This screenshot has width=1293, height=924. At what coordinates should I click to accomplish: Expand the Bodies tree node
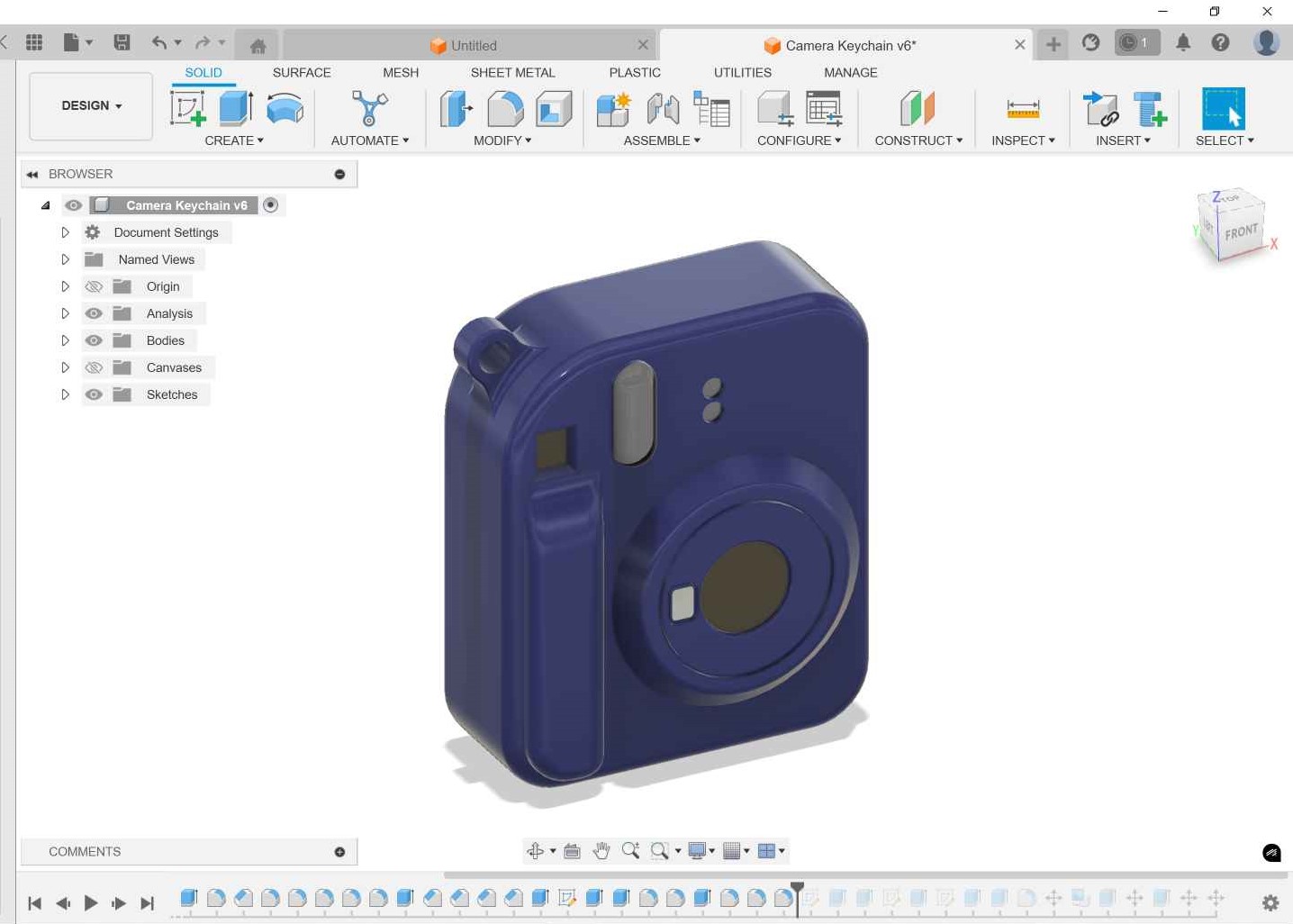(65, 340)
